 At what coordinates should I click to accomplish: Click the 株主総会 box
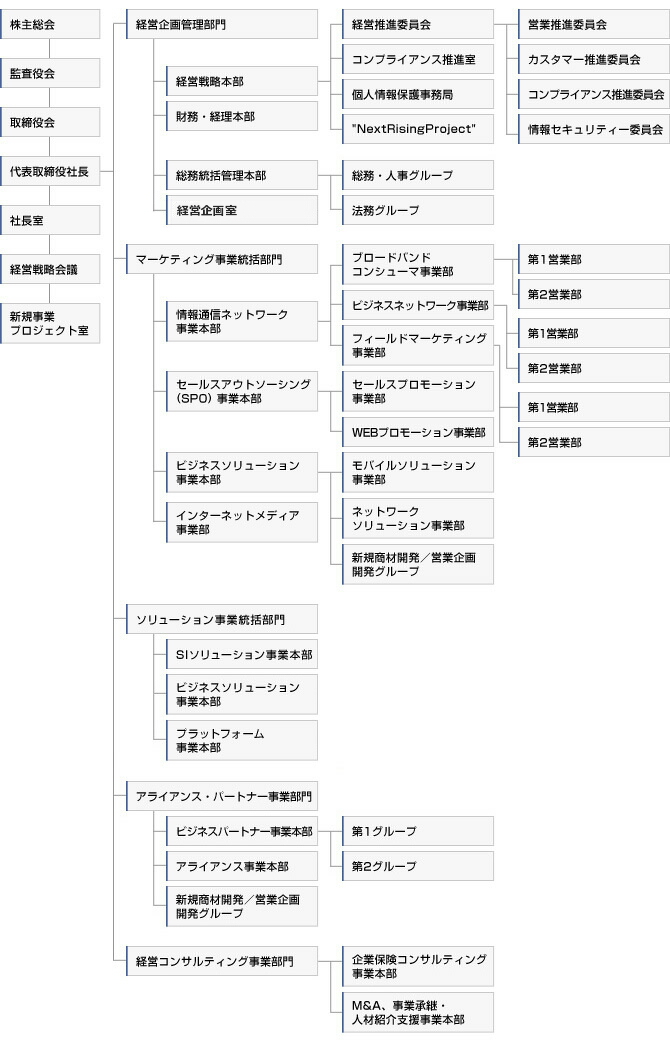50,24
